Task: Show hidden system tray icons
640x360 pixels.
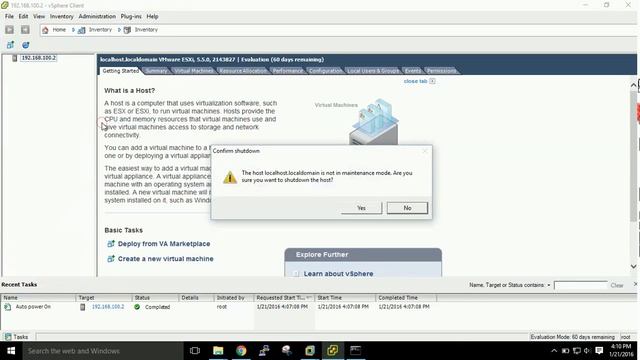Action: (554, 351)
